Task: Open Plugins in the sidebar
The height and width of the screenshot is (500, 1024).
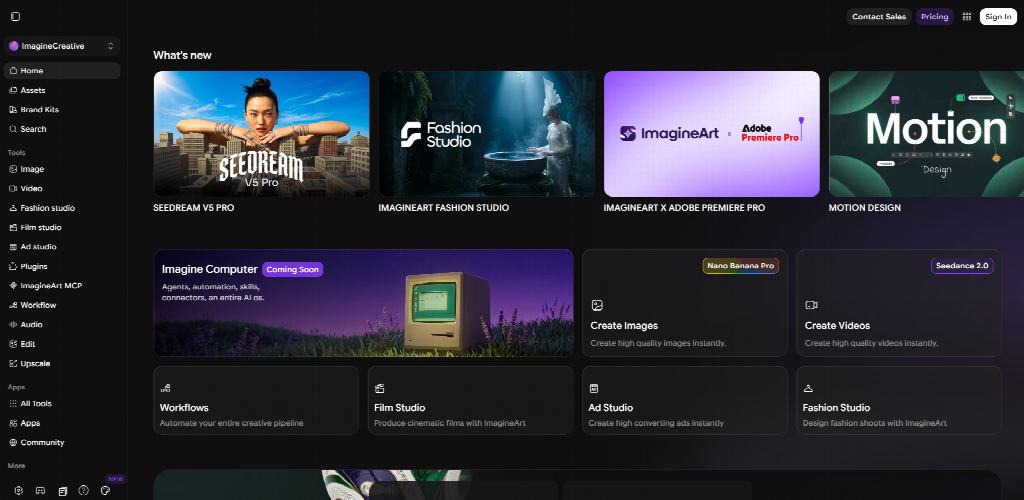Action: point(61,266)
